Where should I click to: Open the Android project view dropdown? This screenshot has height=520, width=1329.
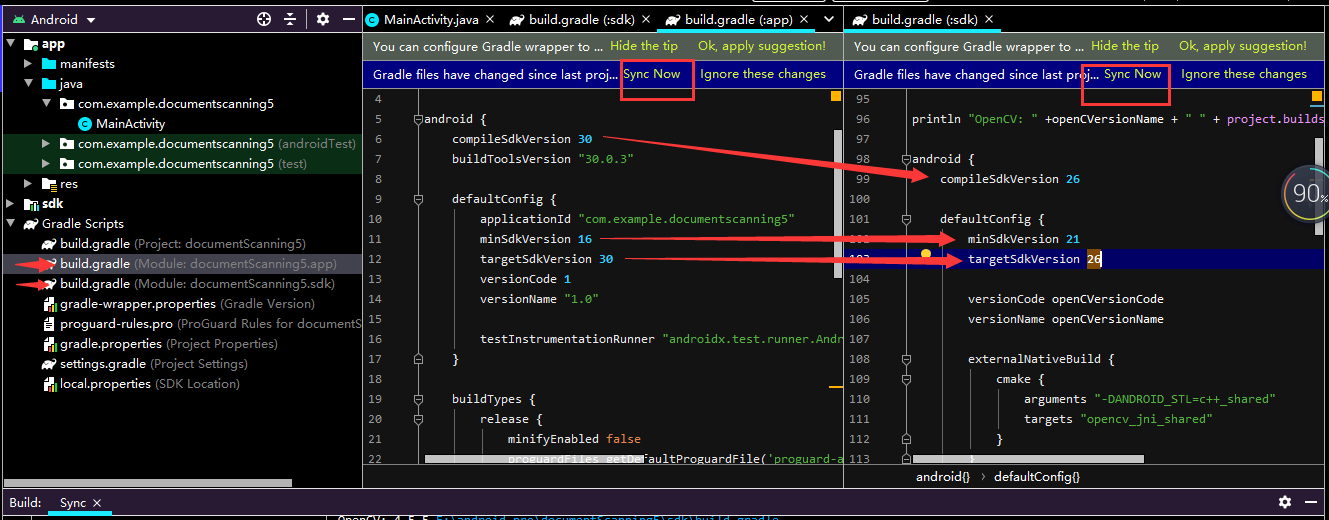(x=53, y=19)
